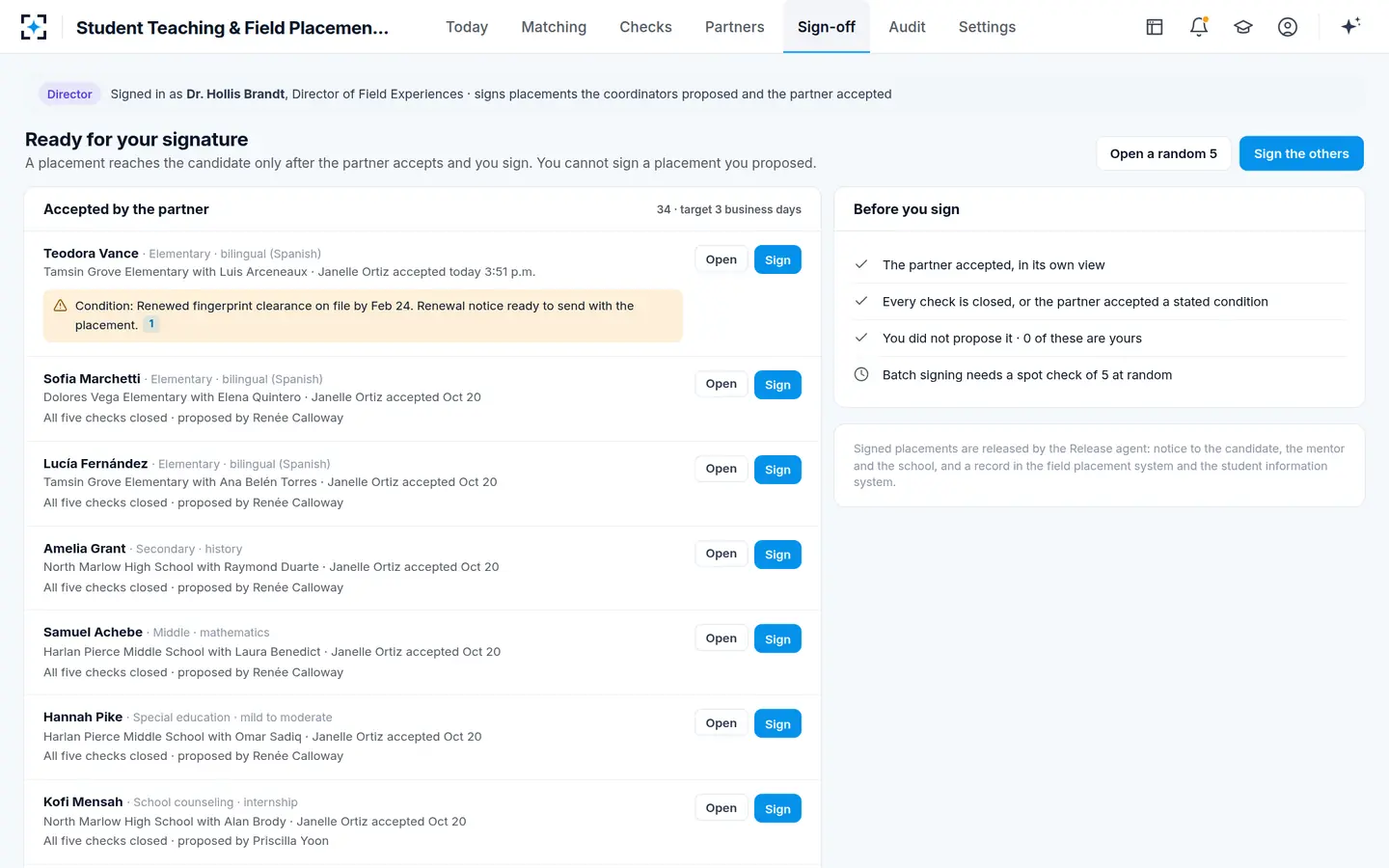Sign Amelia Grant's placement

pyautogui.click(x=777, y=555)
